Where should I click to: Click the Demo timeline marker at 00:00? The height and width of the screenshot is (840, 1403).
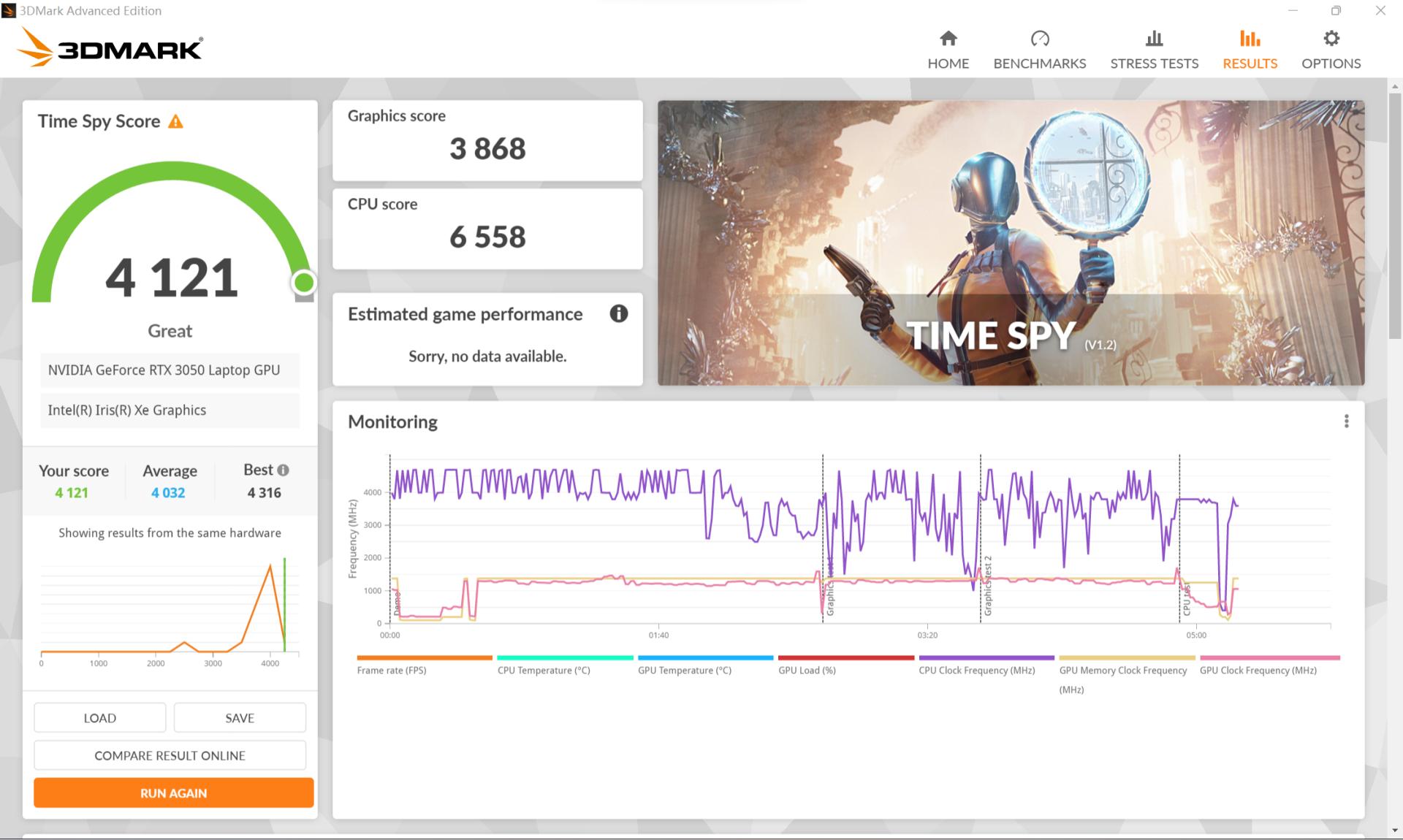(x=397, y=603)
